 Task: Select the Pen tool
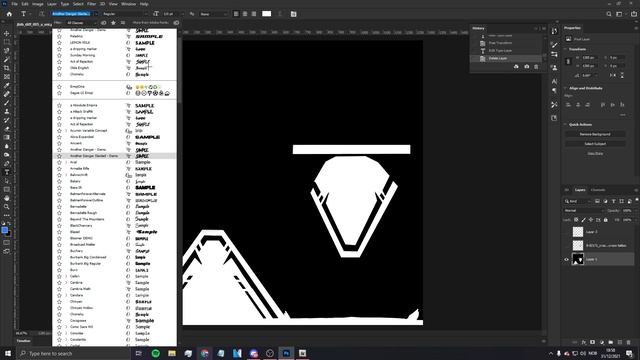(x=7, y=163)
